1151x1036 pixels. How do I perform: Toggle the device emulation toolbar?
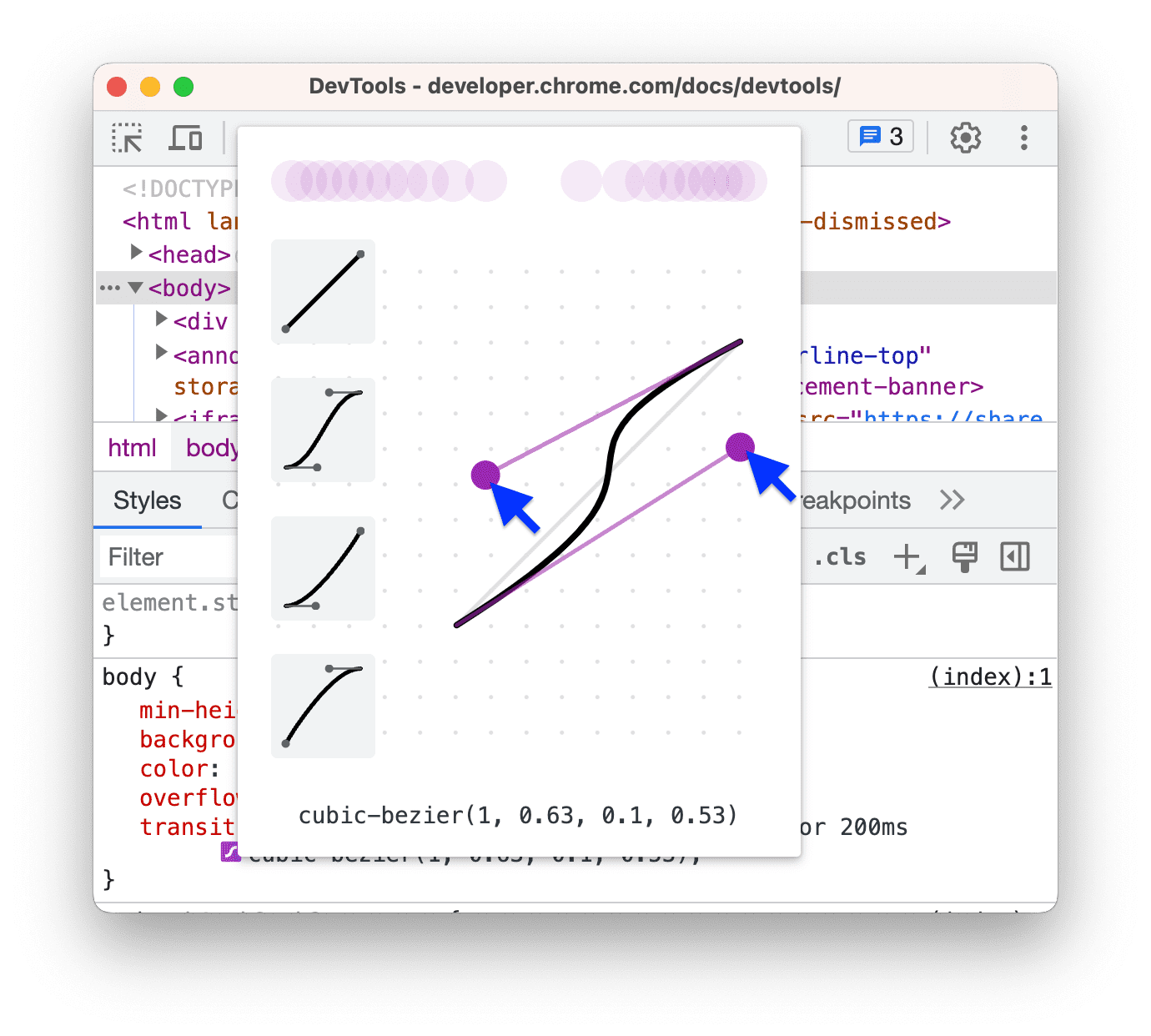(x=185, y=138)
